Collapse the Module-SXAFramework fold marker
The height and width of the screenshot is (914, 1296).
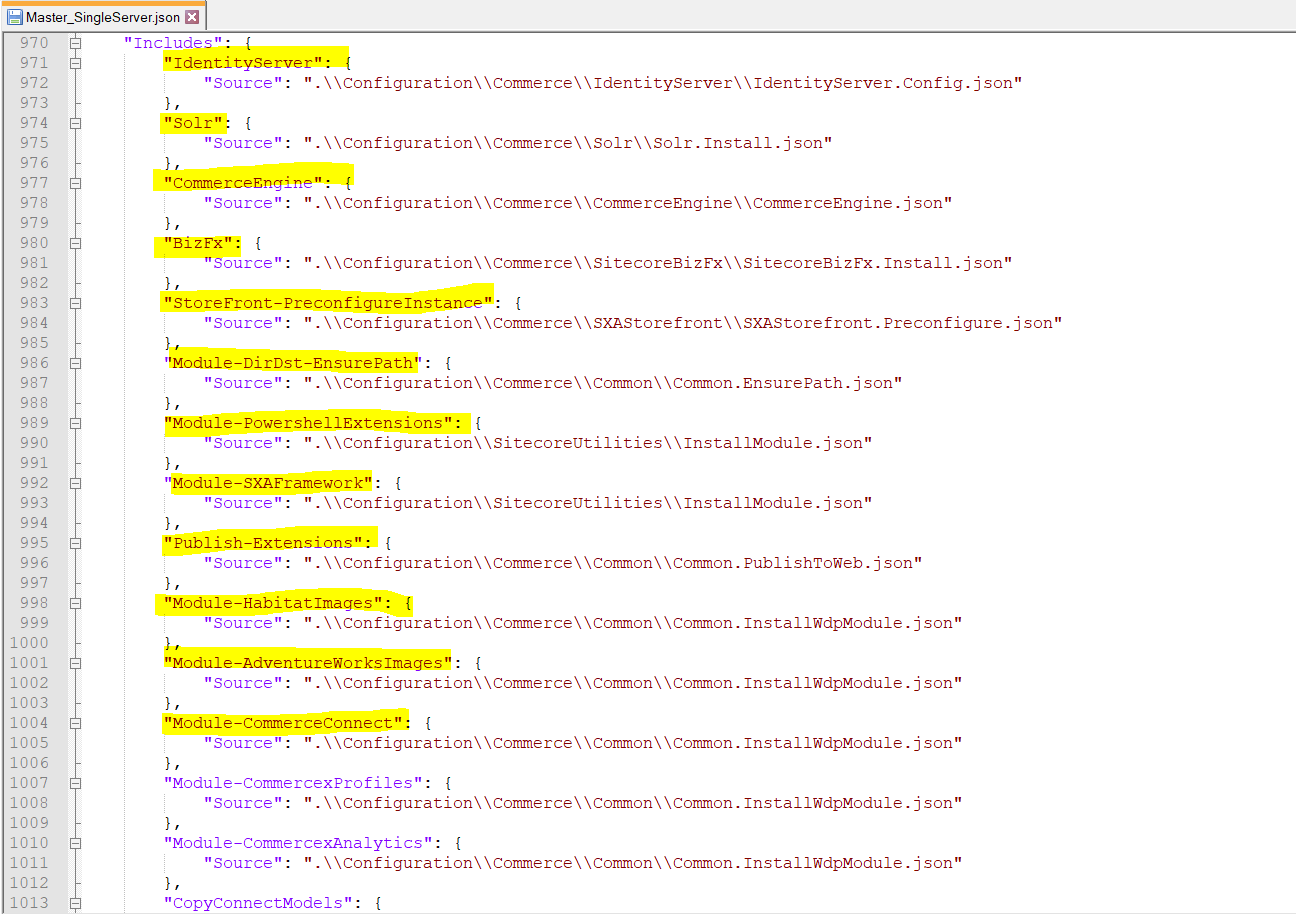click(x=74, y=483)
